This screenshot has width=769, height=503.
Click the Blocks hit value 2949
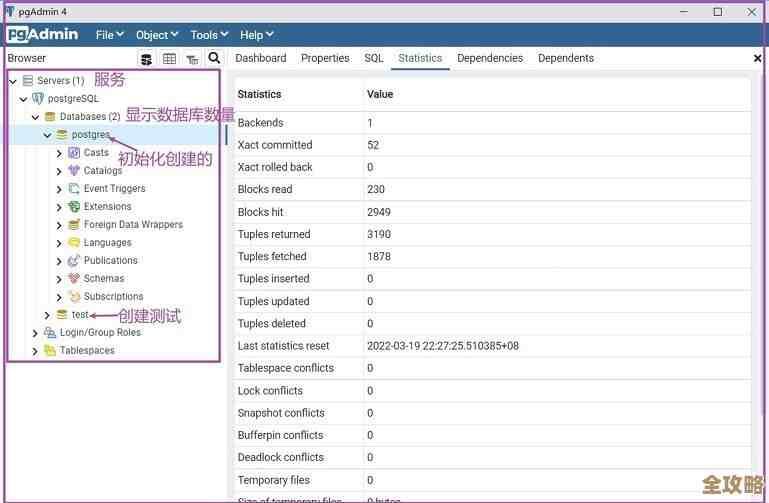pyautogui.click(x=379, y=212)
